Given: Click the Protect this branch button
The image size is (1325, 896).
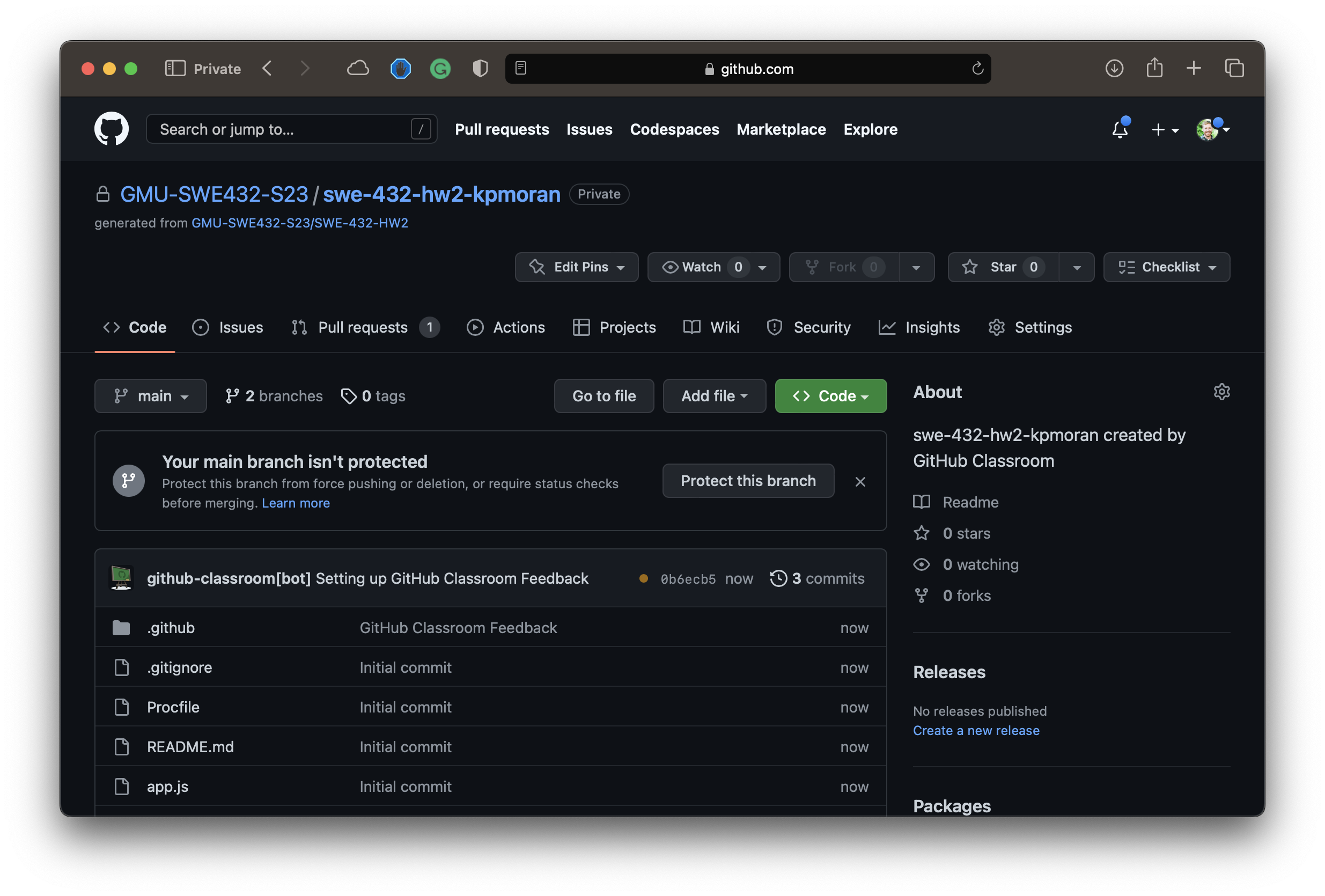Looking at the screenshot, I should (748, 481).
